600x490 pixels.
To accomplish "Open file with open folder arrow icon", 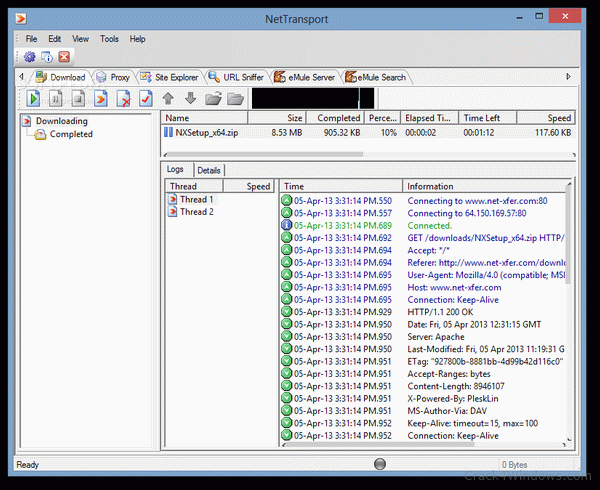I will (213, 99).
